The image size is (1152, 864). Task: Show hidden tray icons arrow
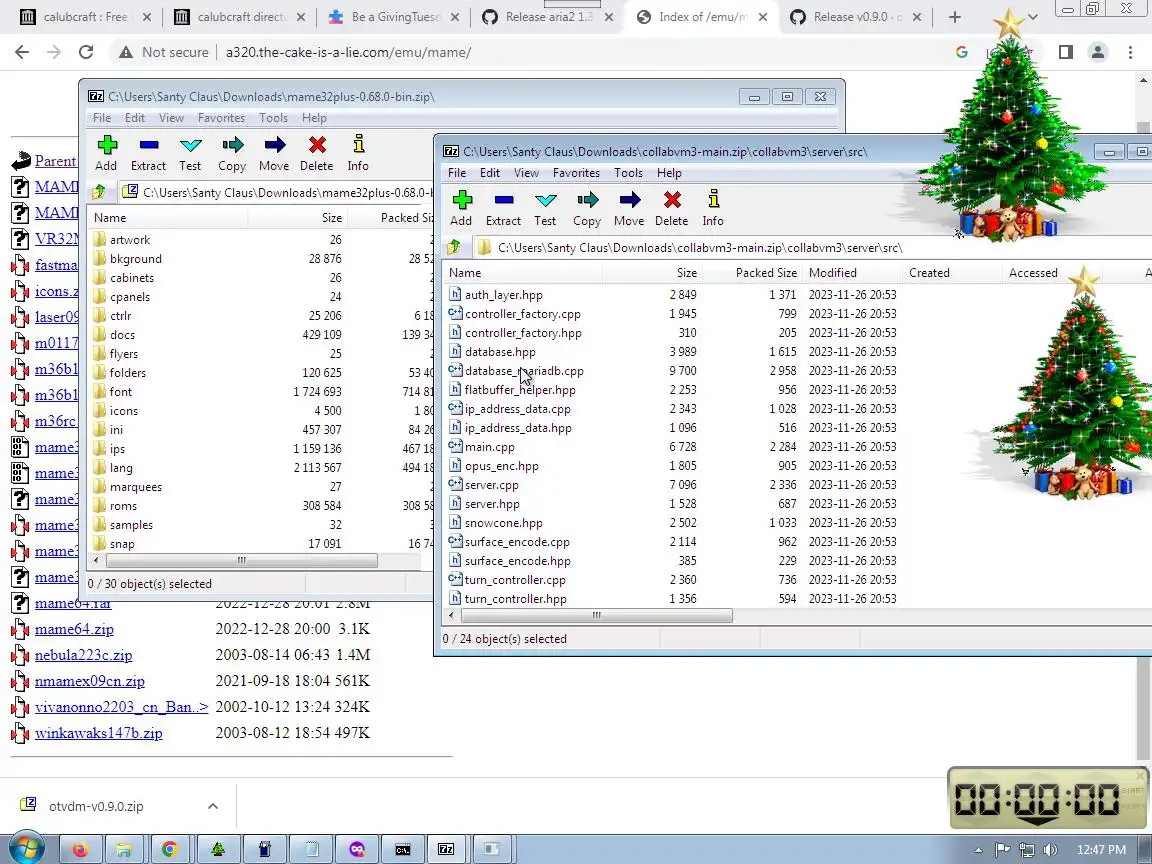(x=979, y=850)
